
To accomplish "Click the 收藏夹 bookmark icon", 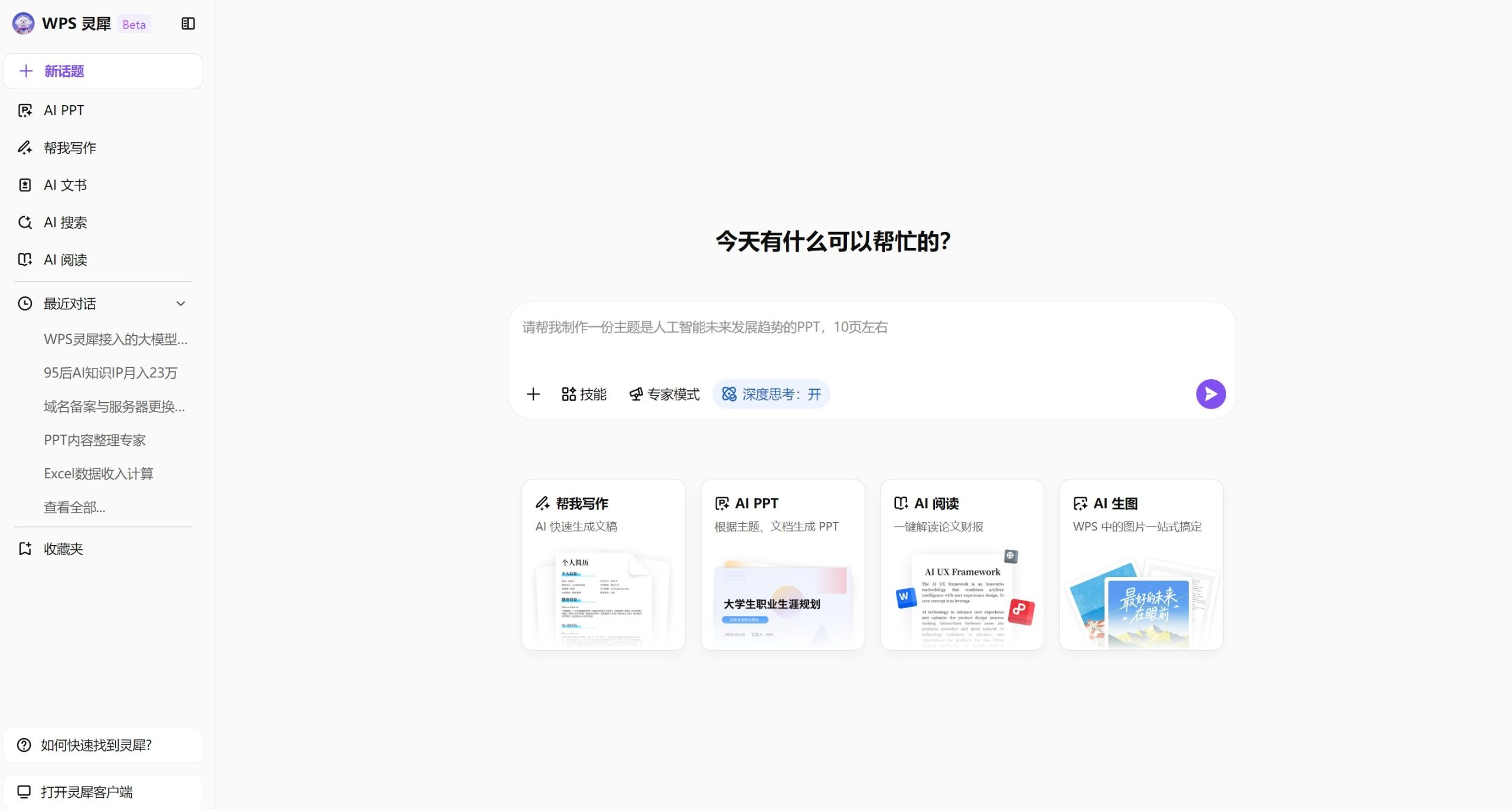I will [25, 549].
